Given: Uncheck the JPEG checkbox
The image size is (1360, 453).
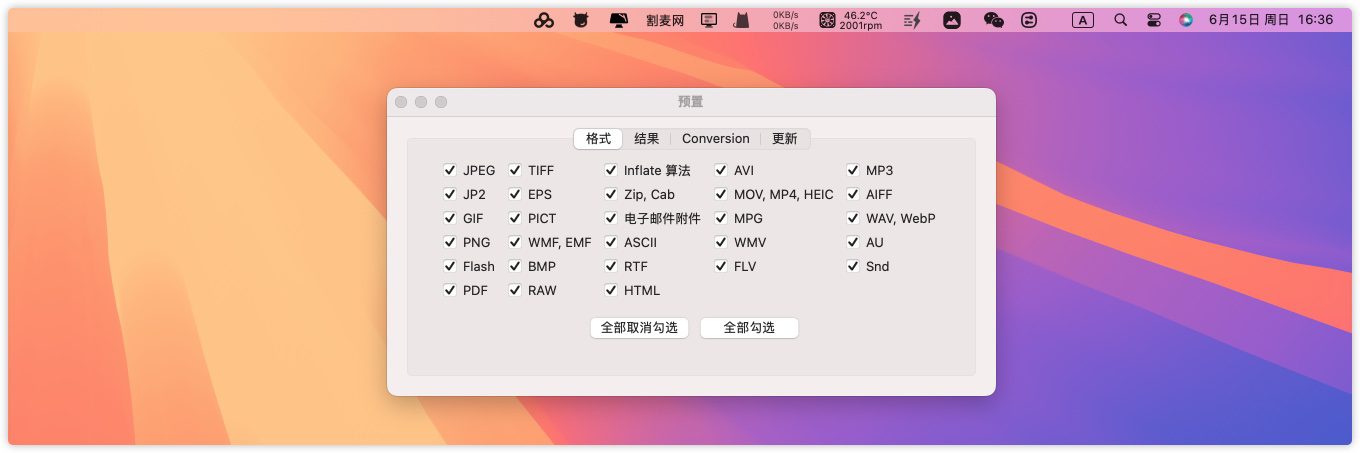Looking at the screenshot, I should [450, 170].
